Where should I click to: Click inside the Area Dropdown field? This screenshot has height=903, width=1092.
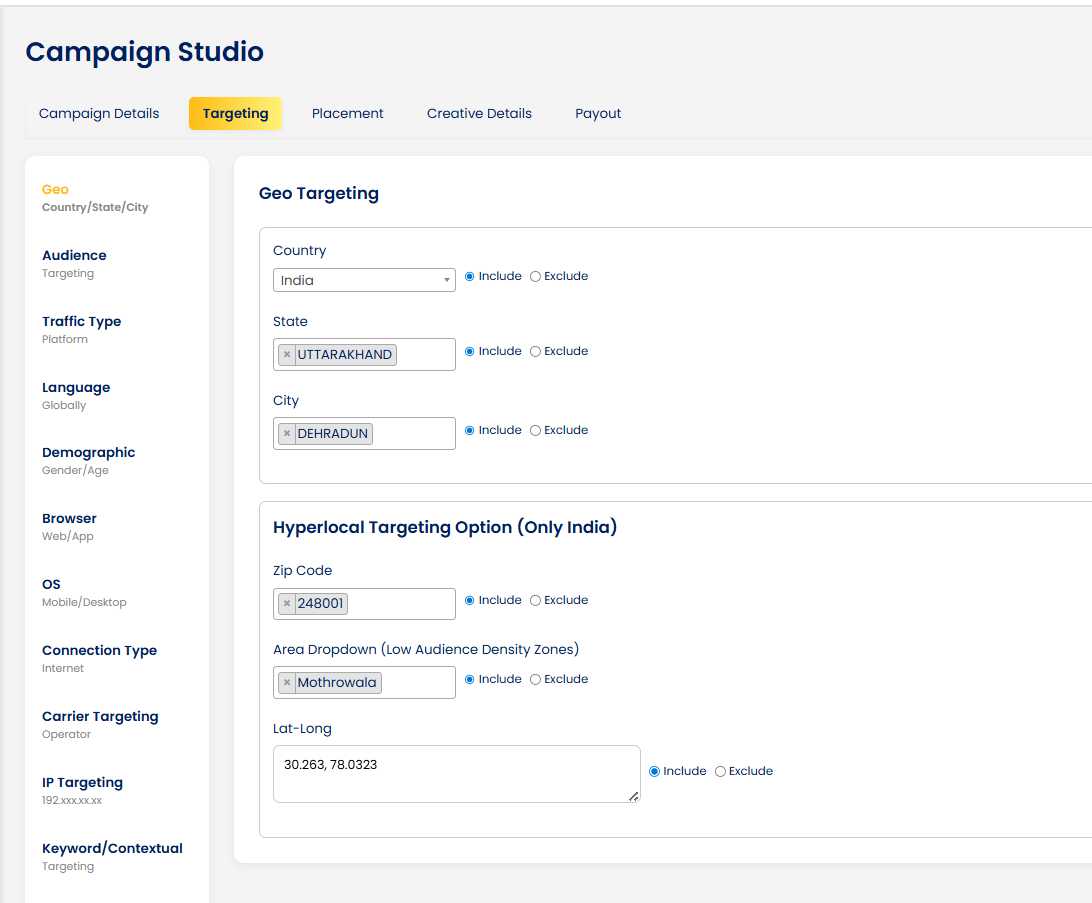click(x=364, y=682)
